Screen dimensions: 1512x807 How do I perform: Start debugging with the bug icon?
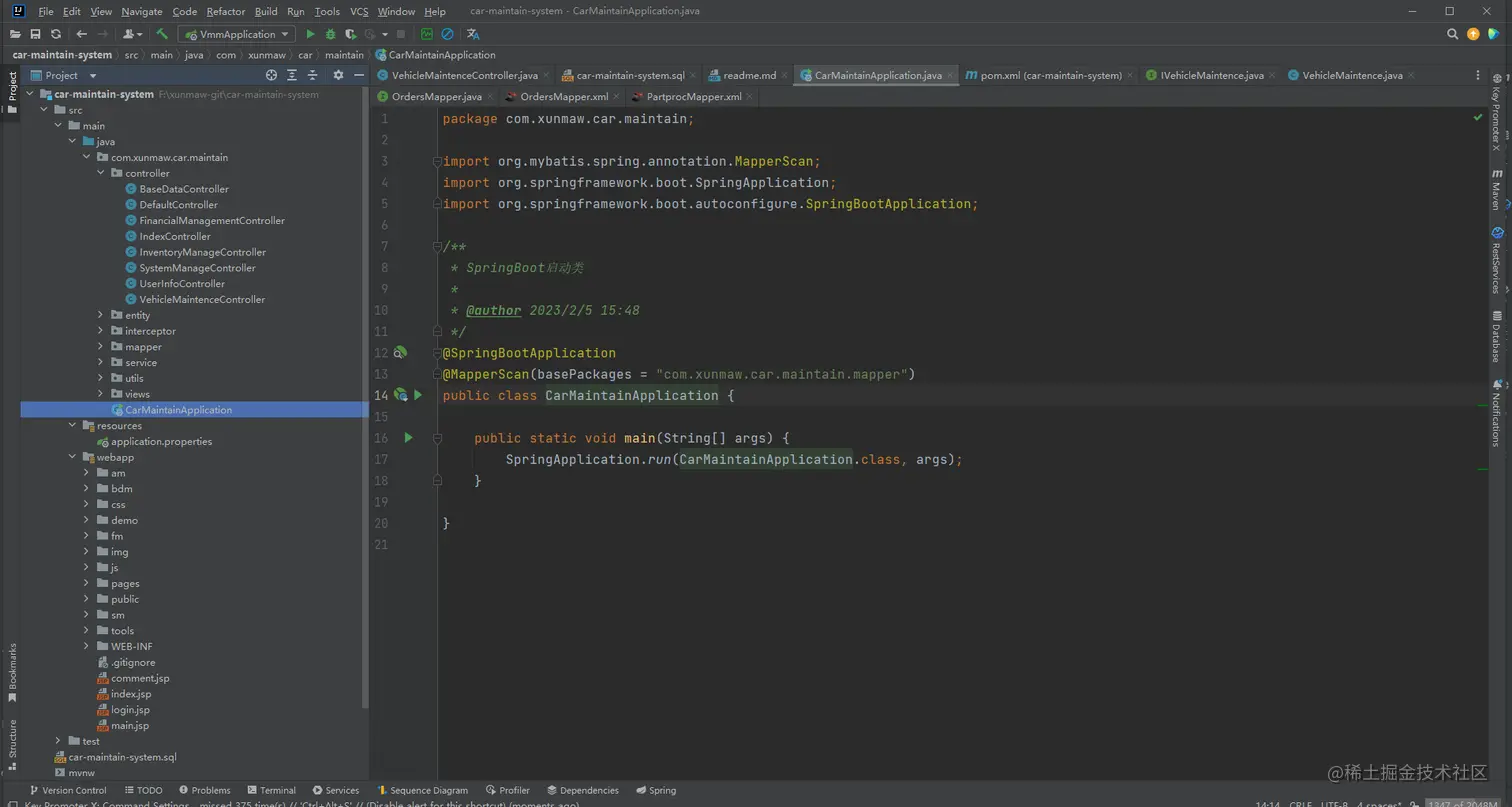pos(330,34)
